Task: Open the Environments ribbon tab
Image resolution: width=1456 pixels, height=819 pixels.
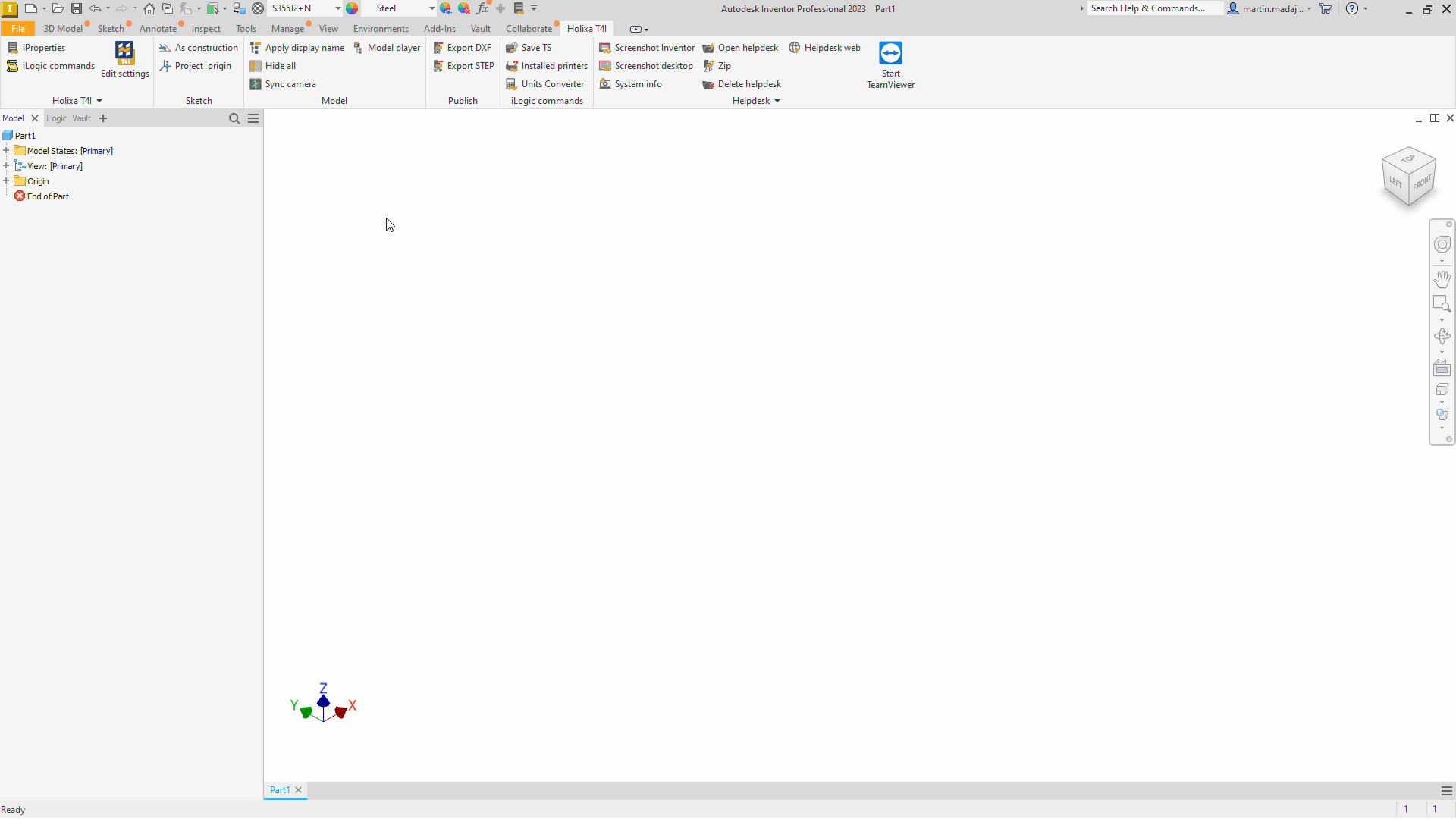Action: coord(381,29)
